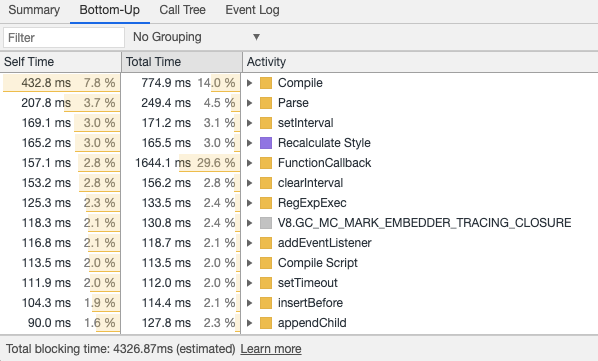Select the RegExpExec label

312,203
